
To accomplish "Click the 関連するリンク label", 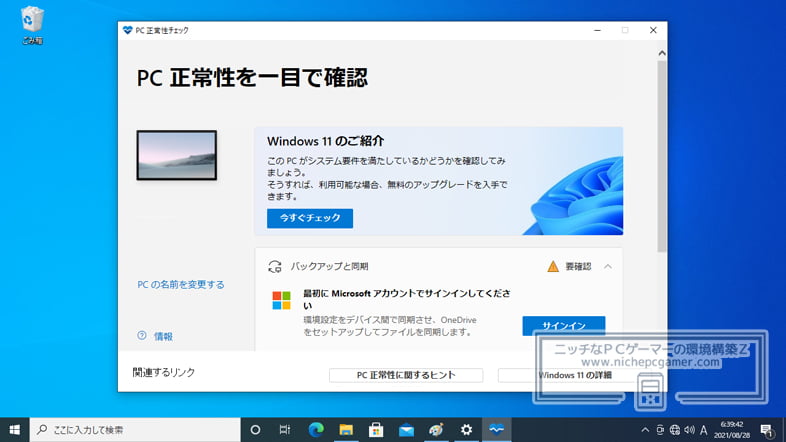I will click(x=163, y=372).
